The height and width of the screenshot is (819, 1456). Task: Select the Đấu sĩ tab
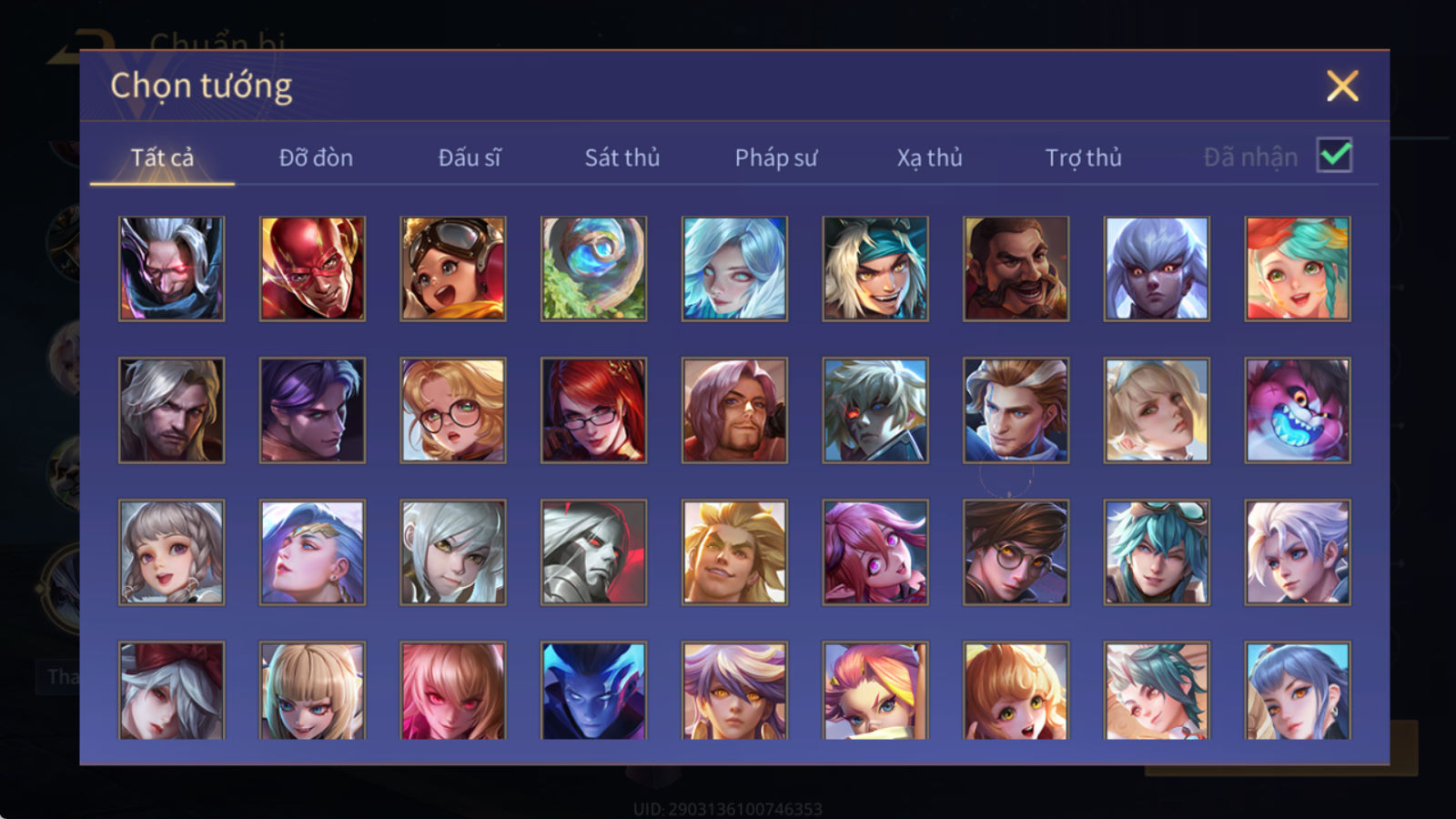coord(470,157)
